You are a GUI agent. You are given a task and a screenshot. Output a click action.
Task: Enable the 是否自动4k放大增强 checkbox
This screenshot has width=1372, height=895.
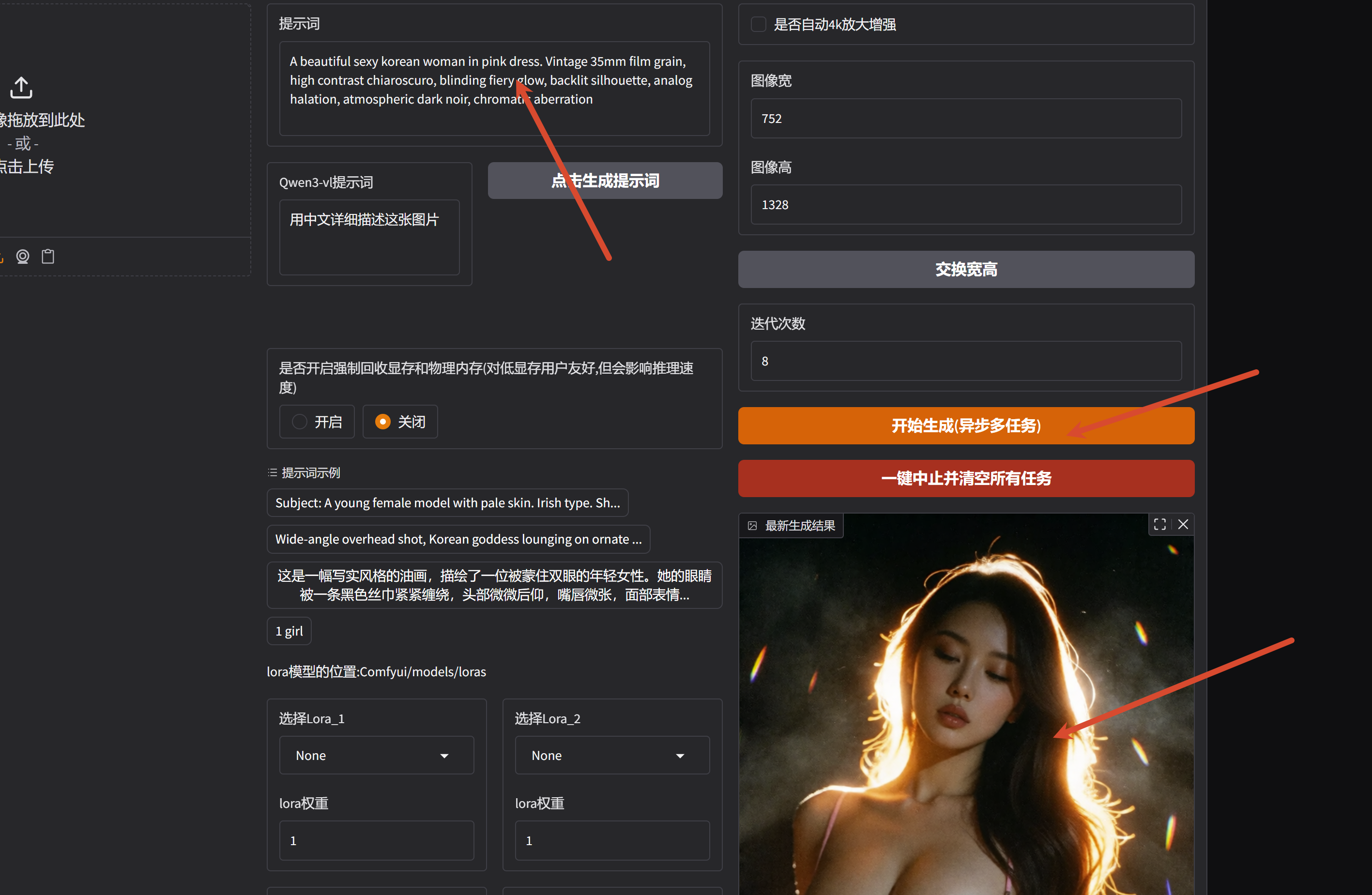[759, 24]
